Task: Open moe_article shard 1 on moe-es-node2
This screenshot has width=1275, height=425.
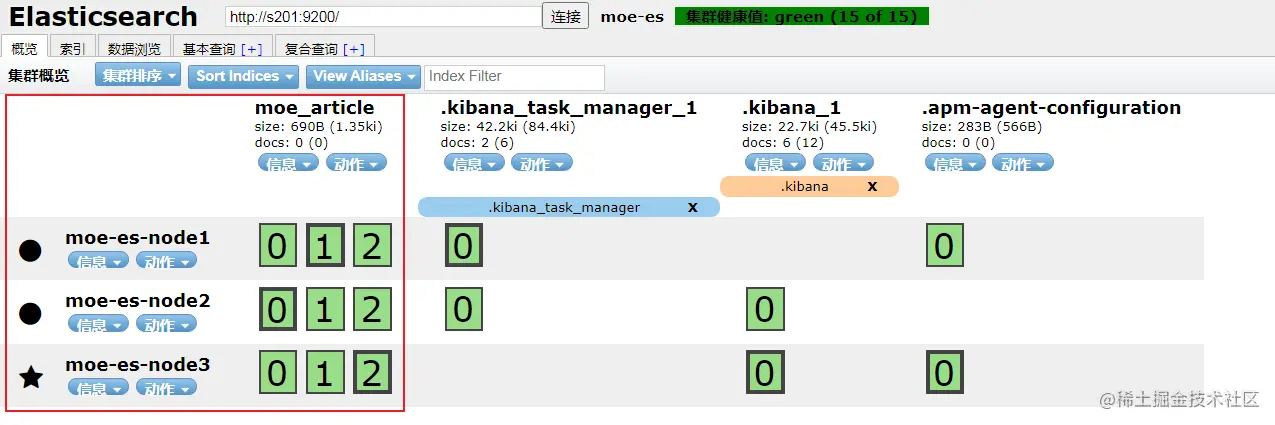Action: (325, 309)
